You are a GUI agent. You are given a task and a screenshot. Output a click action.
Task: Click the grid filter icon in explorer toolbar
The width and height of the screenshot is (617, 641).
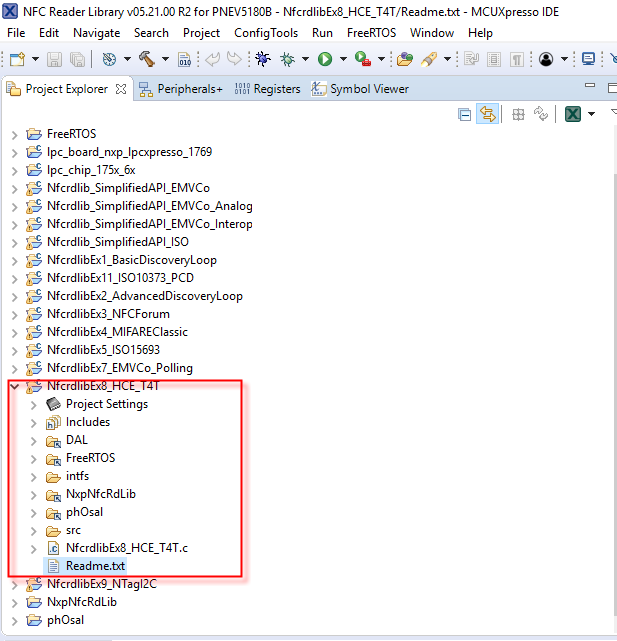518,114
